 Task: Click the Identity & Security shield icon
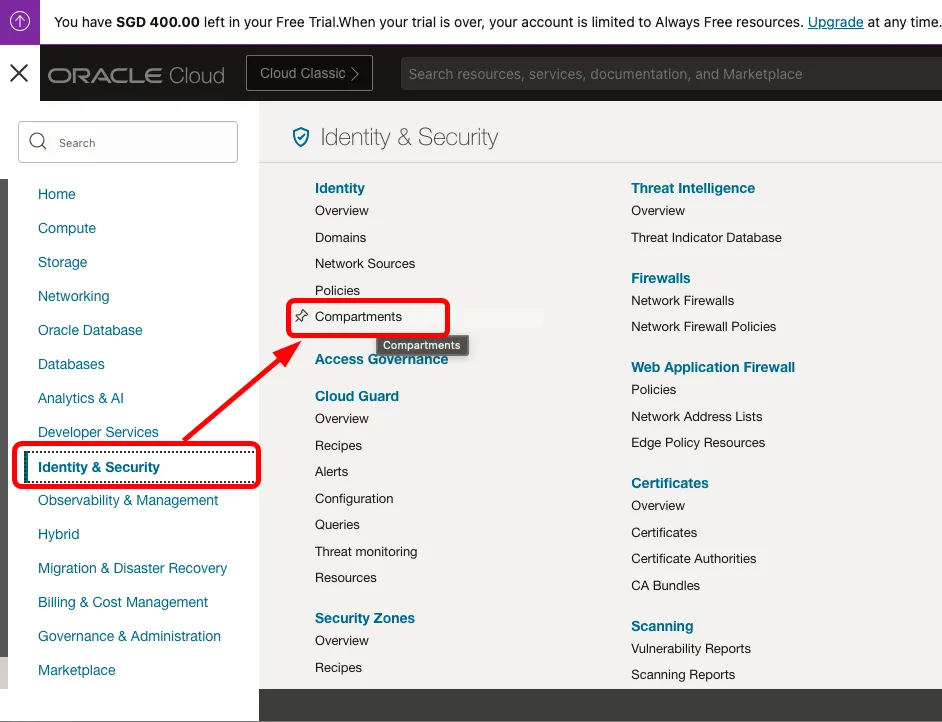click(x=300, y=138)
